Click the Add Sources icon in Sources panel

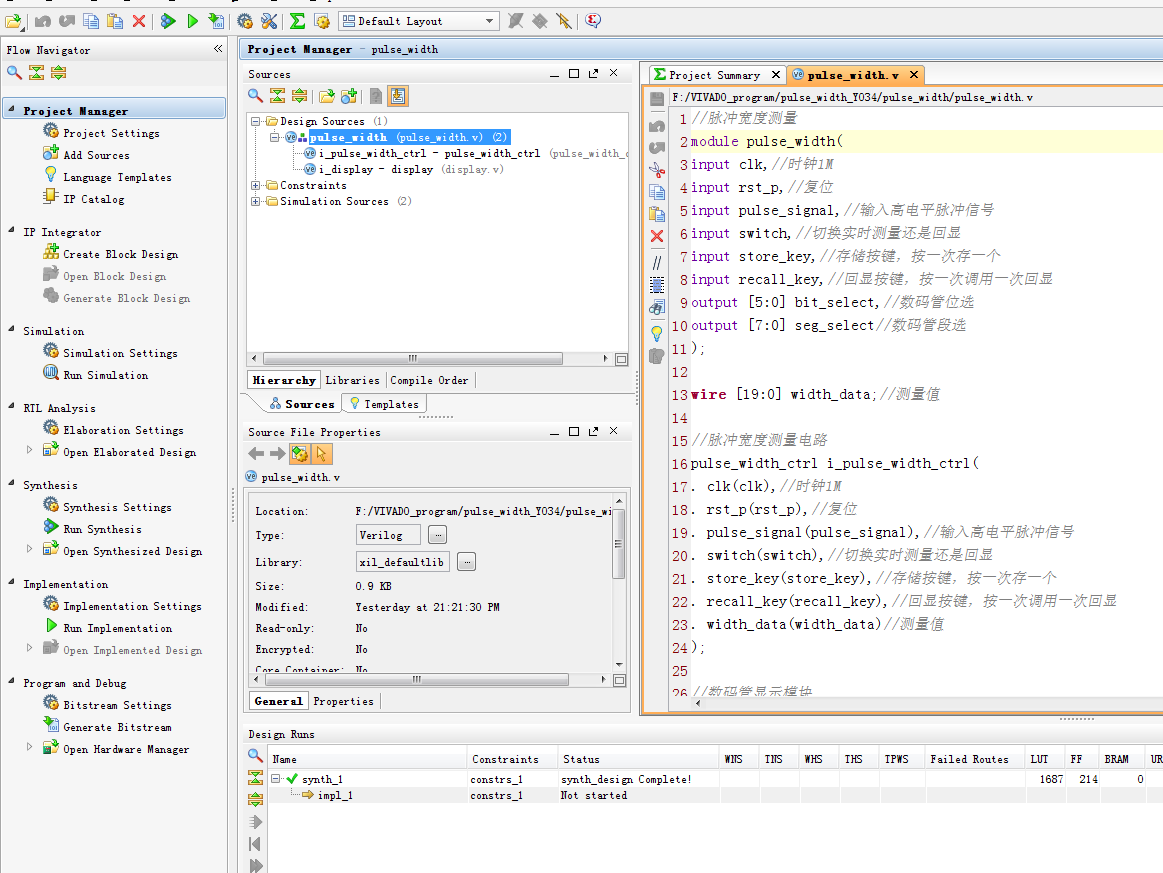[349, 96]
